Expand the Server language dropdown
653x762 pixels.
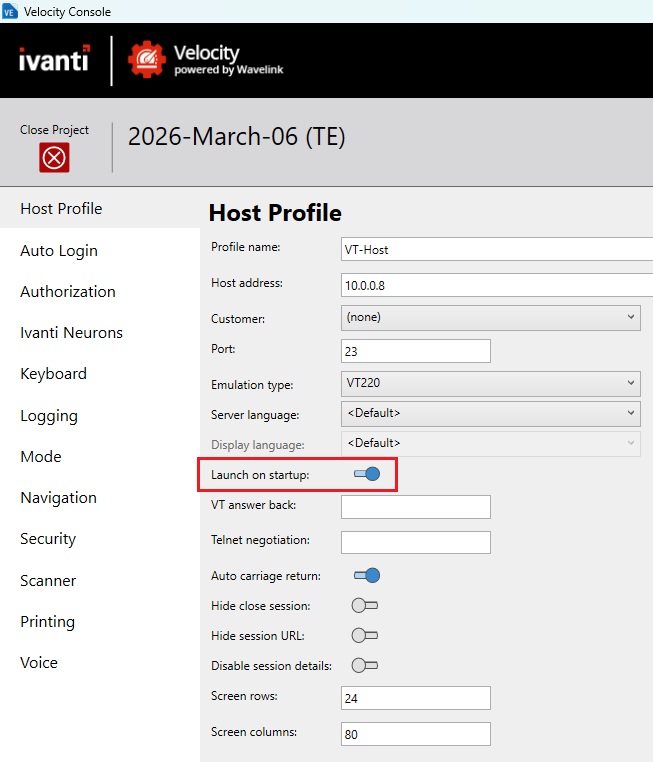point(491,414)
